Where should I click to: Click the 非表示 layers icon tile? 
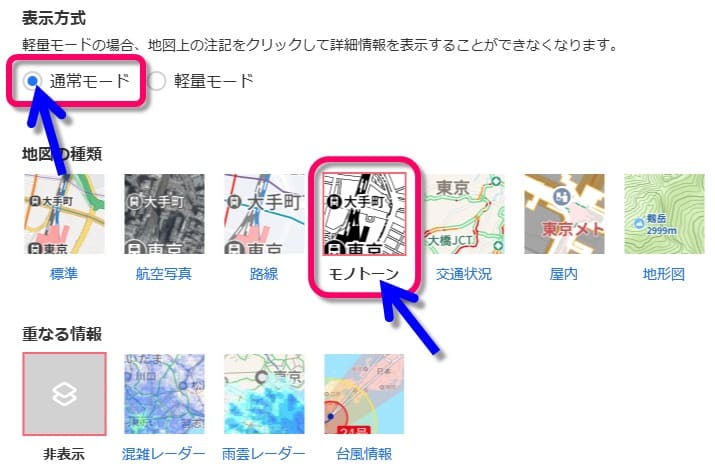point(64,394)
